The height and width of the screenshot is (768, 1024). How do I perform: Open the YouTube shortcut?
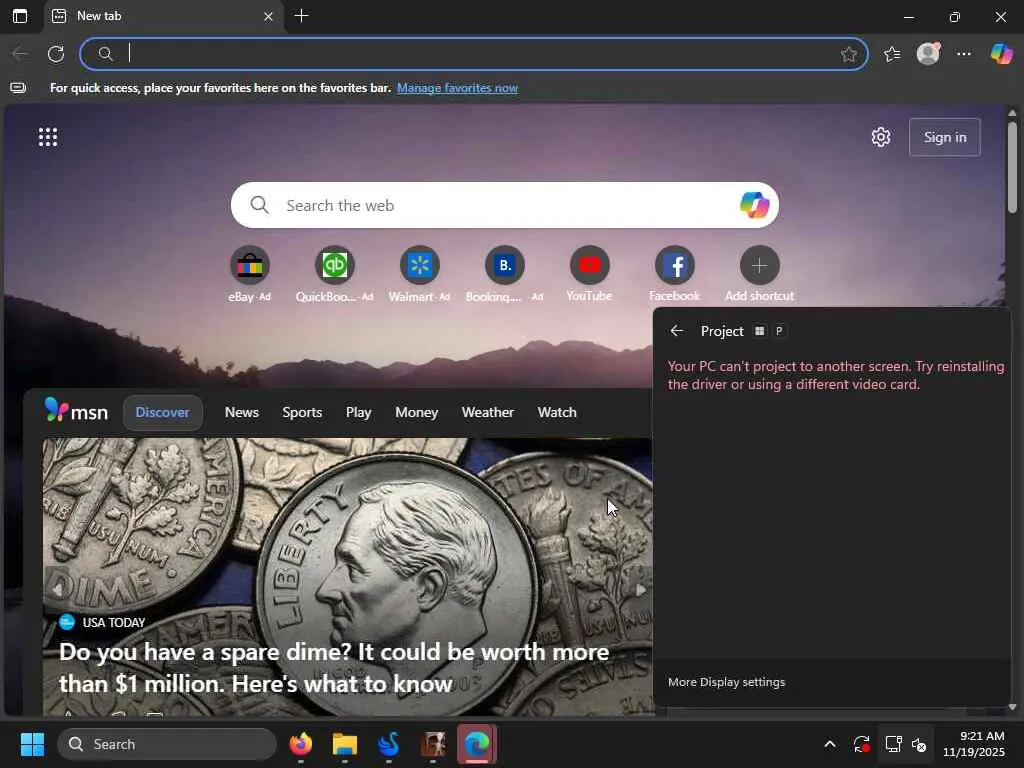tap(589, 266)
